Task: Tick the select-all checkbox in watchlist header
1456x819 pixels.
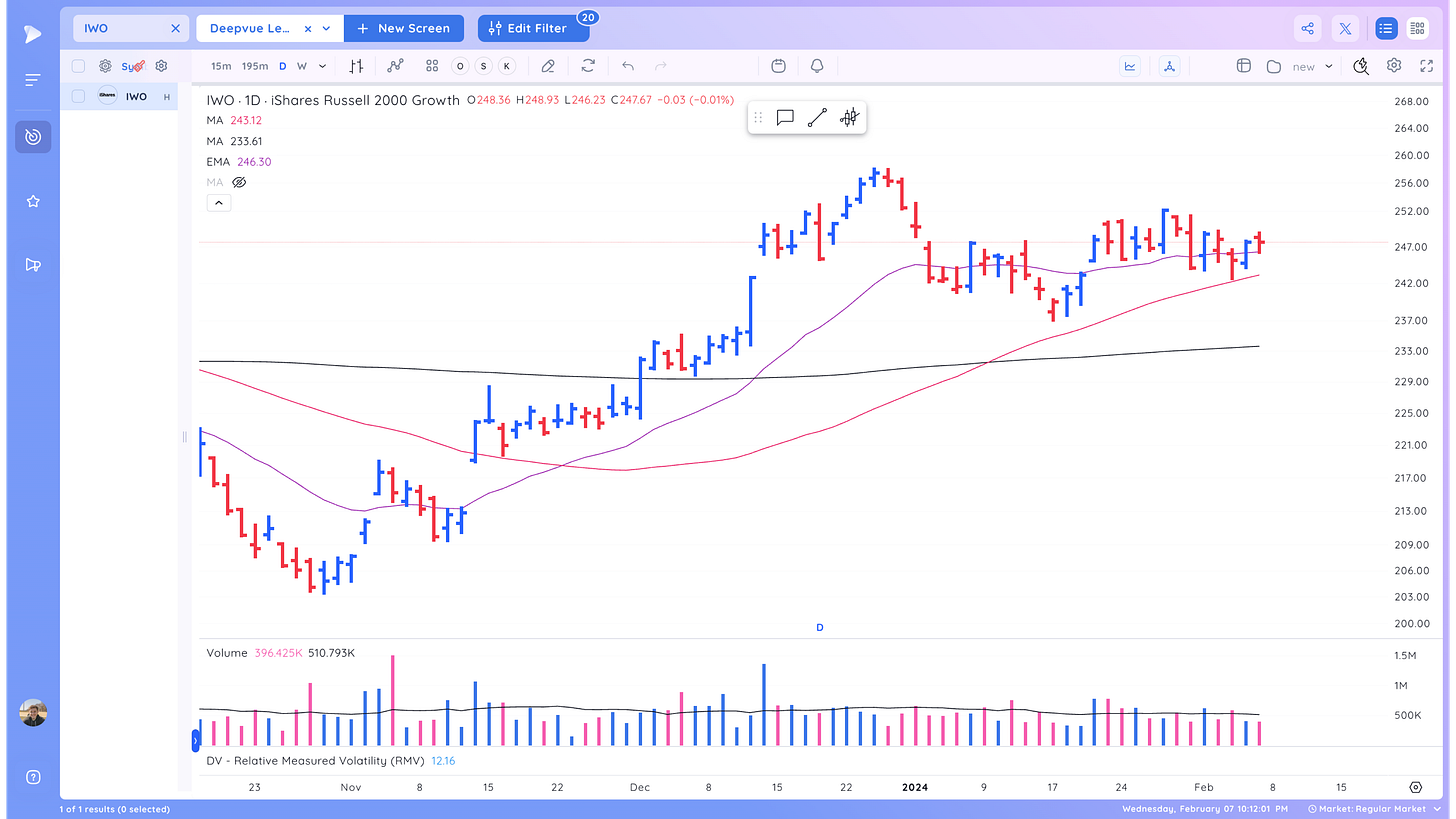Action: coord(78,66)
